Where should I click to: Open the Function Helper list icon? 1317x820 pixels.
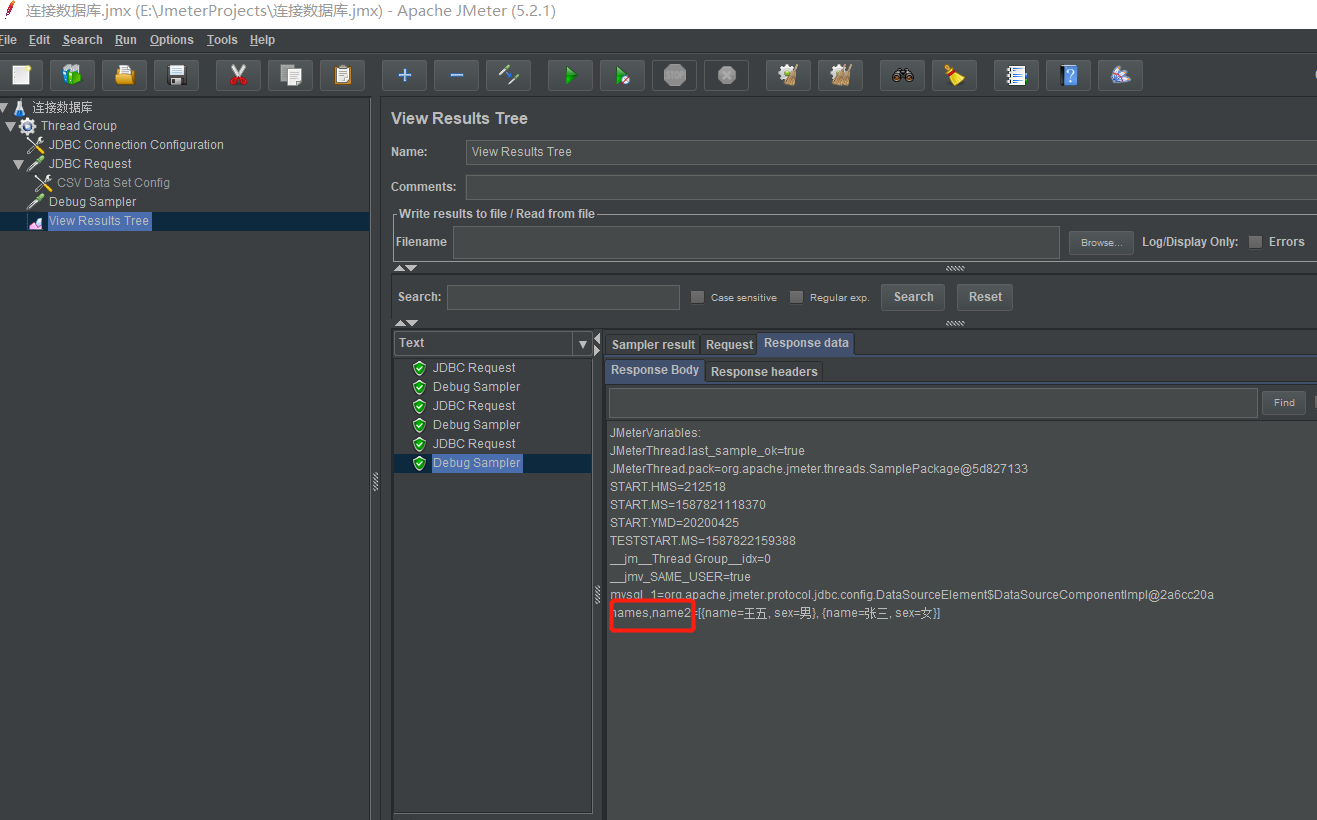(1016, 75)
